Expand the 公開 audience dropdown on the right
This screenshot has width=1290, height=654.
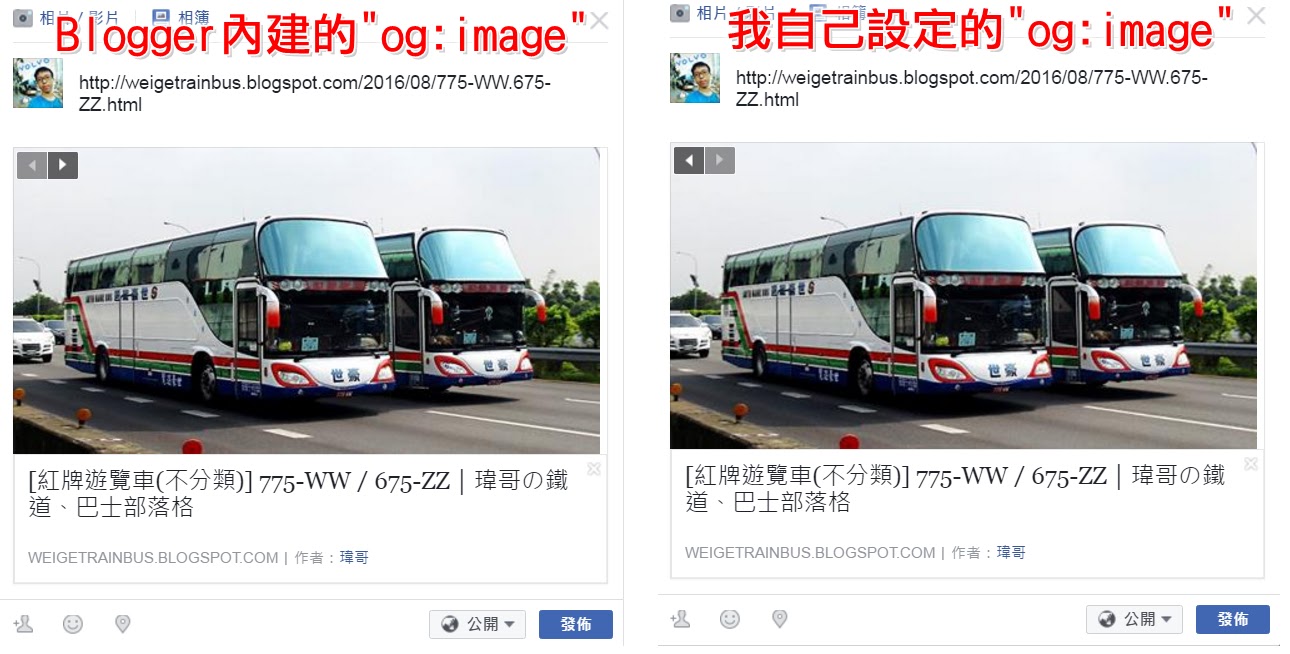(x=1134, y=619)
